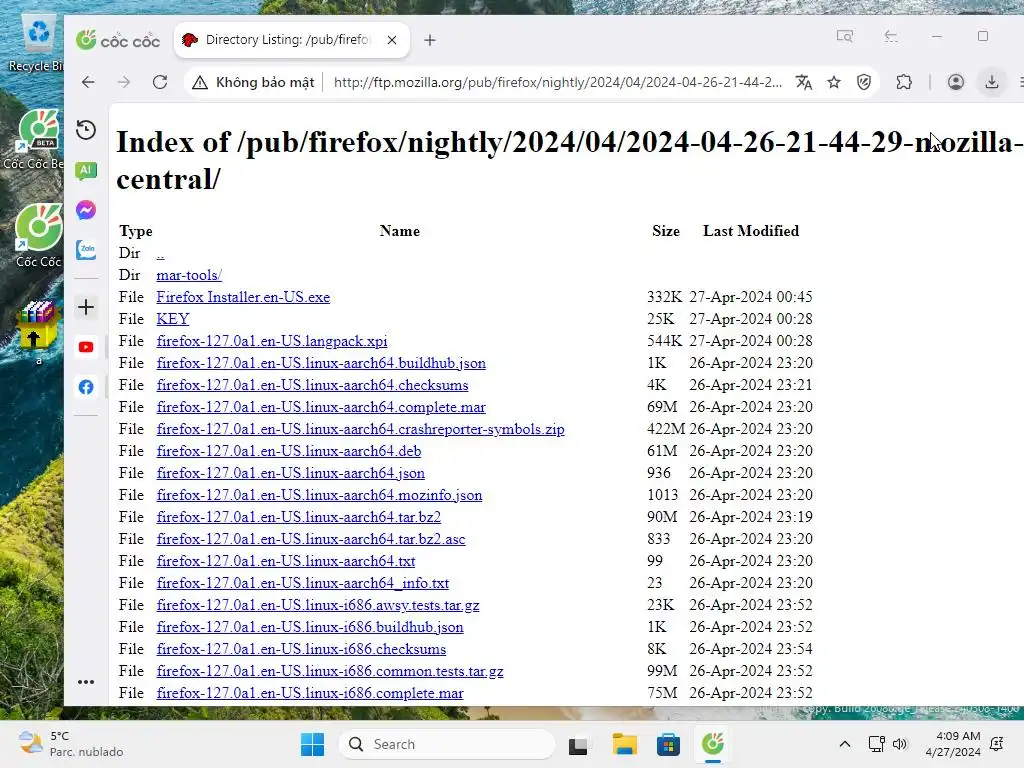
Task: Open Zalo in the sidebar
Action: tap(86, 249)
